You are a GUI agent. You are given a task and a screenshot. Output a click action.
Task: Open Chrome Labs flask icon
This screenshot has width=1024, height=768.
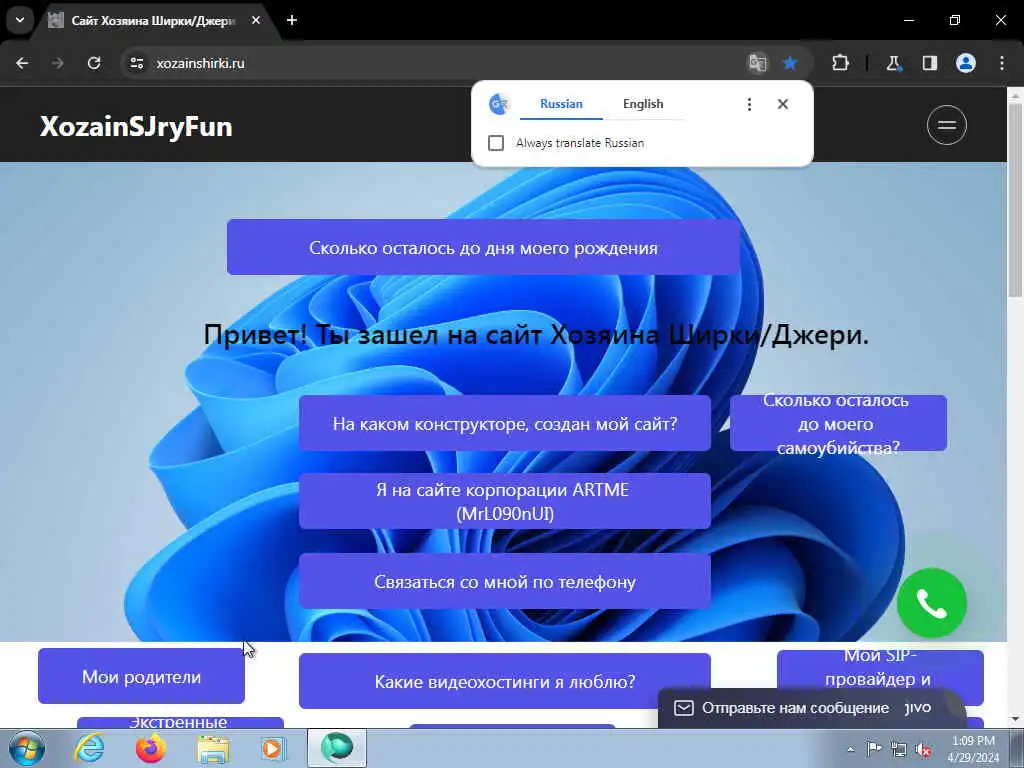[893, 63]
